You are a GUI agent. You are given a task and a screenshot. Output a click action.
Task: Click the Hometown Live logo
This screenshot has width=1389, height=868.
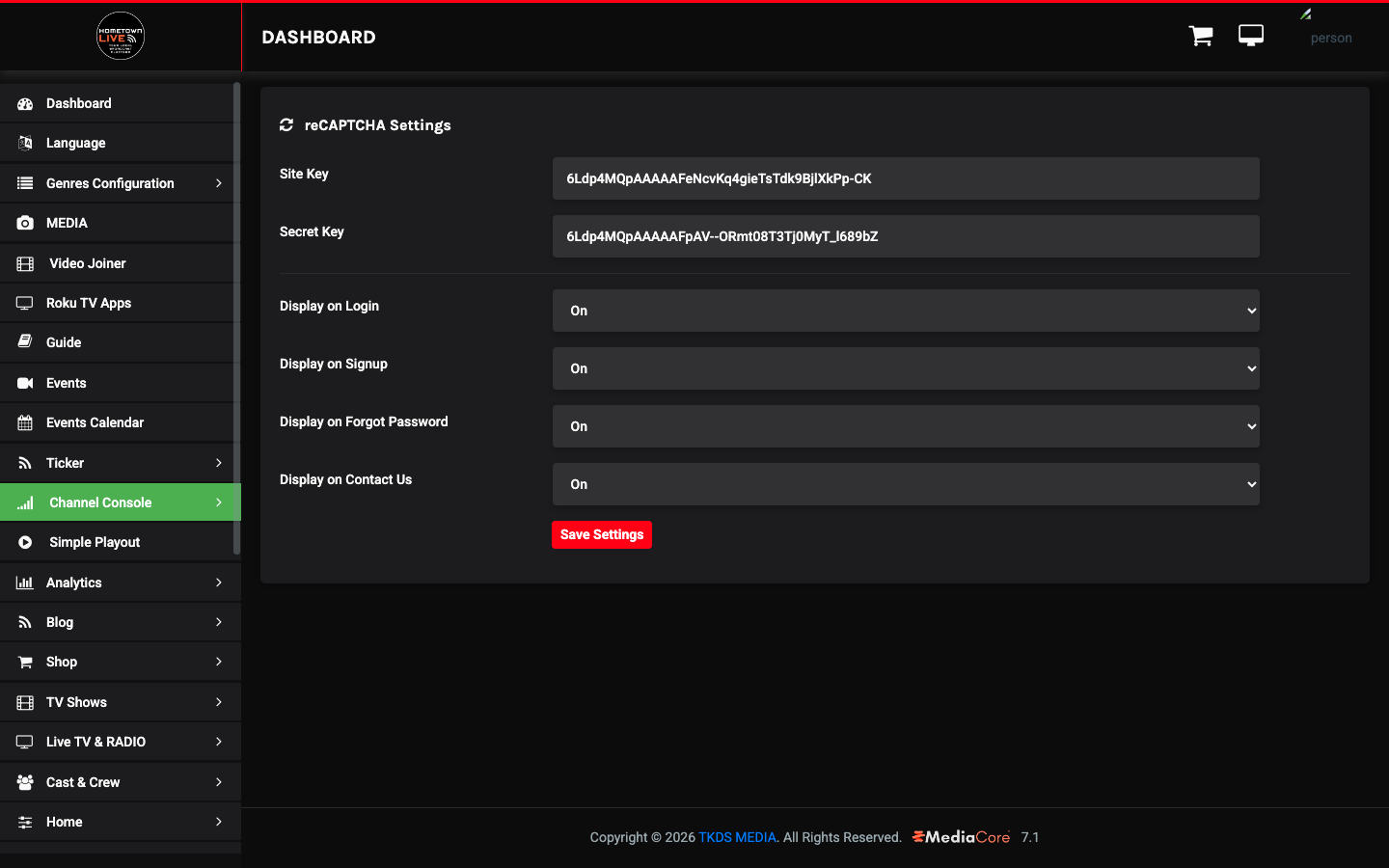pos(121,37)
